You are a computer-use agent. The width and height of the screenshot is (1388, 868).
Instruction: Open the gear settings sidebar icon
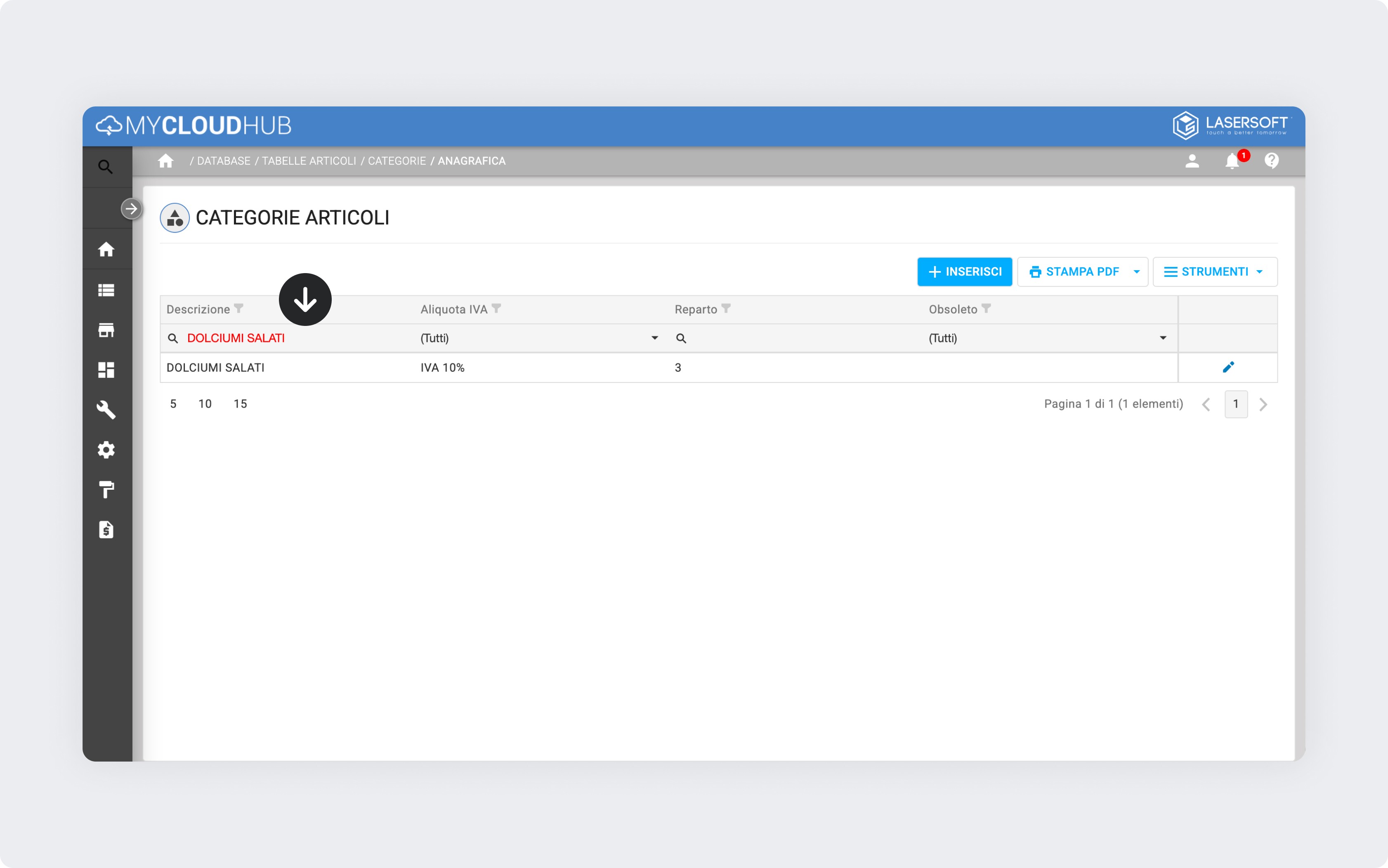pyautogui.click(x=106, y=450)
